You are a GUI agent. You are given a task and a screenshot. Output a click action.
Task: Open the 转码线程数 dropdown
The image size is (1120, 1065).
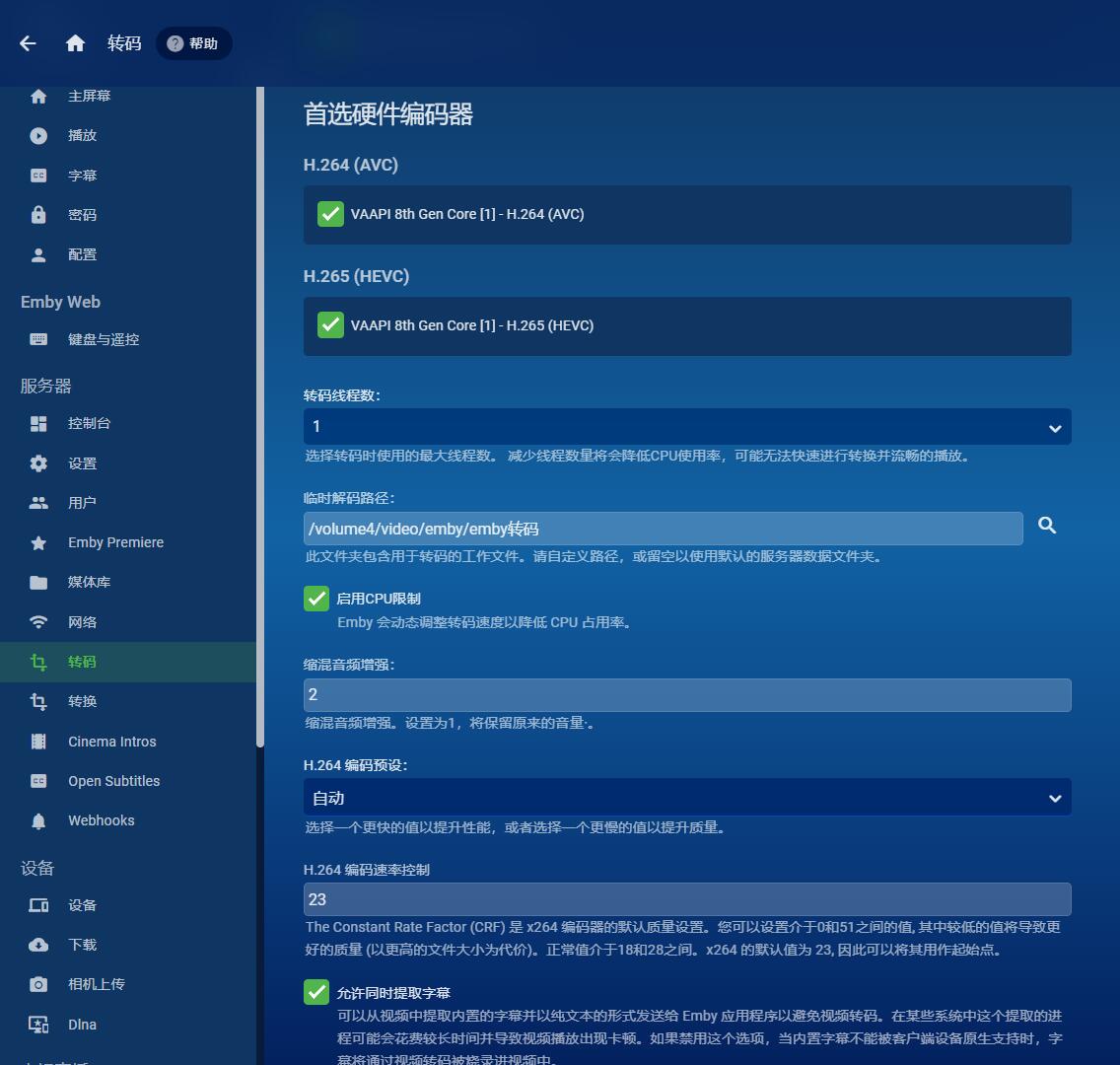coord(686,427)
